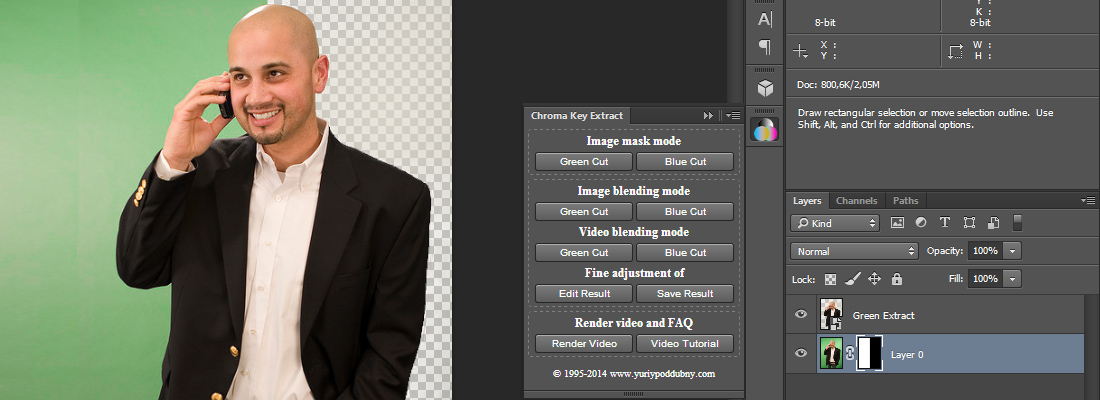The width and height of the screenshot is (1100, 400).
Task: Lock transparent pixels of the layer
Action: click(830, 279)
